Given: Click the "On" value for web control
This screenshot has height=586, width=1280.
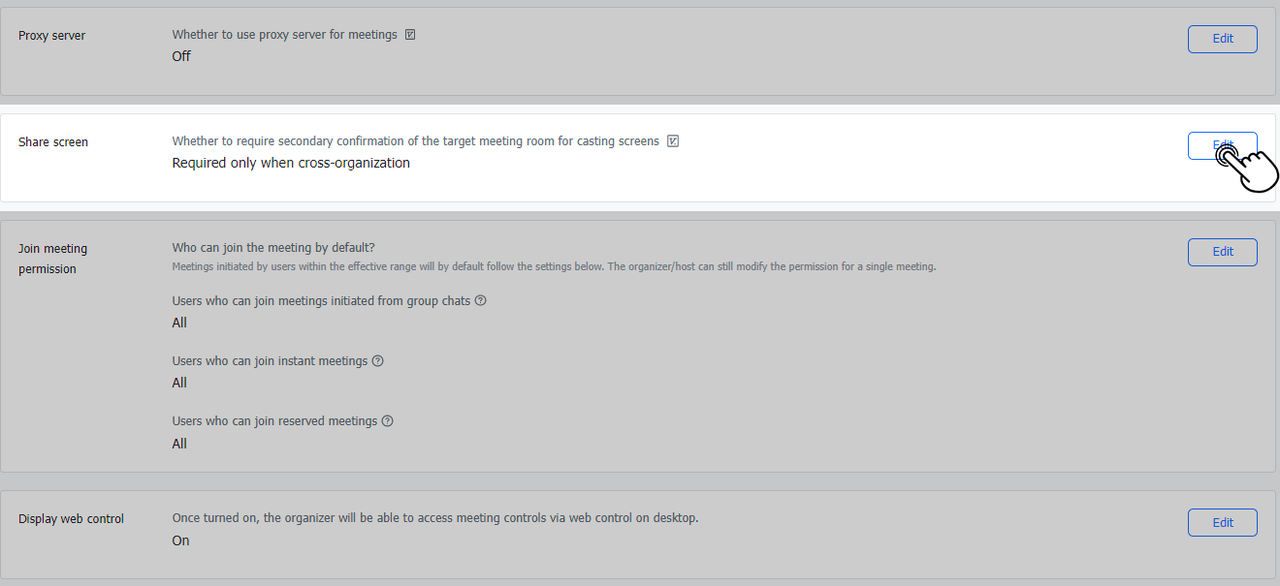Looking at the screenshot, I should point(180,541).
